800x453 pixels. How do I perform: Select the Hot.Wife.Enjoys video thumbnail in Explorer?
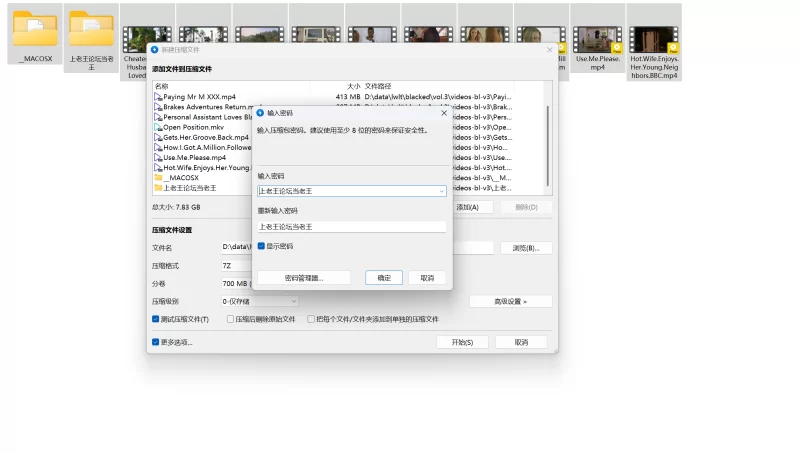click(x=654, y=42)
